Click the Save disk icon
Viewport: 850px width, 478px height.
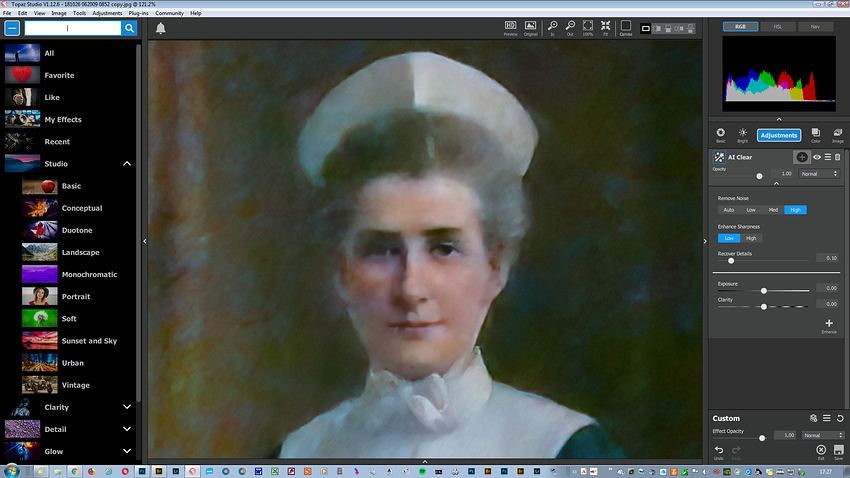(839, 451)
